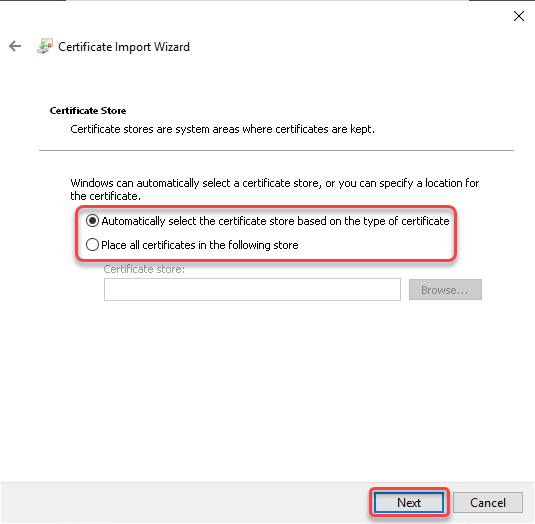The height and width of the screenshot is (524, 535).
Task: Proceed with the Next button
Action: (409, 503)
